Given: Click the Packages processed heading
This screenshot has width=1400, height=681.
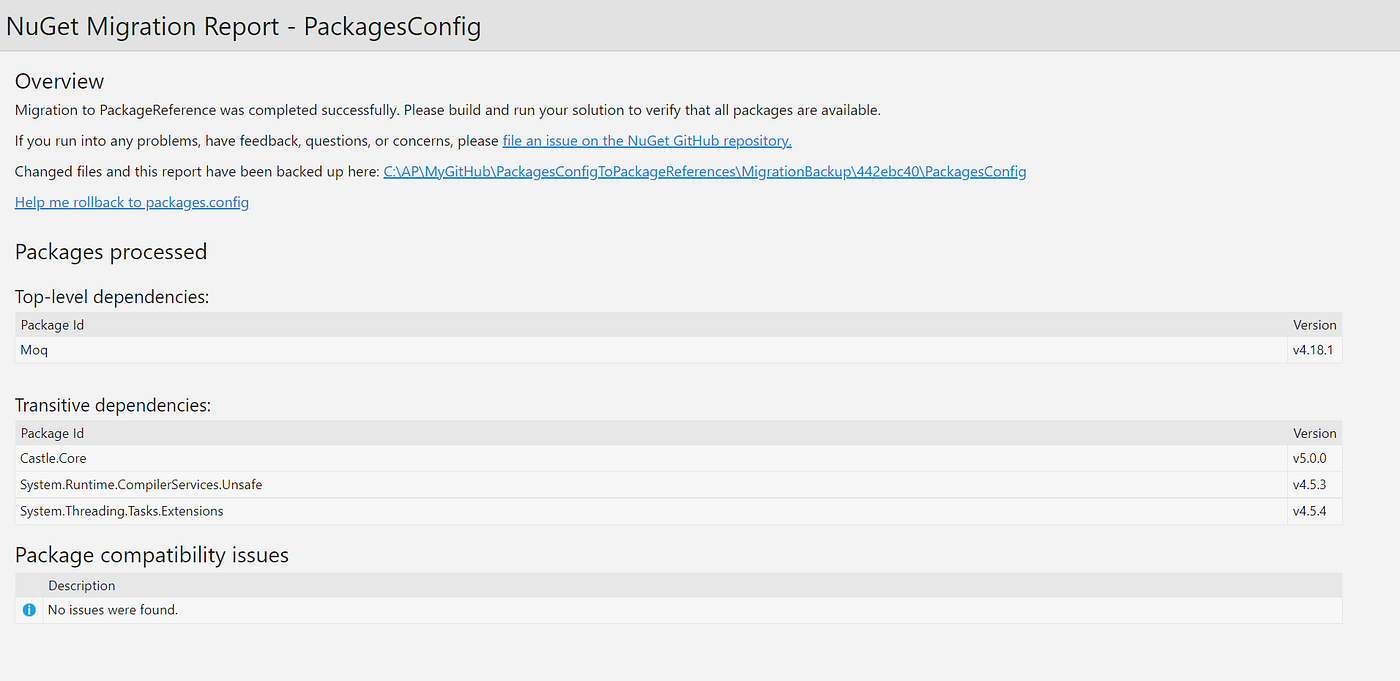Looking at the screenshot, I should click(x=110, y=251).
